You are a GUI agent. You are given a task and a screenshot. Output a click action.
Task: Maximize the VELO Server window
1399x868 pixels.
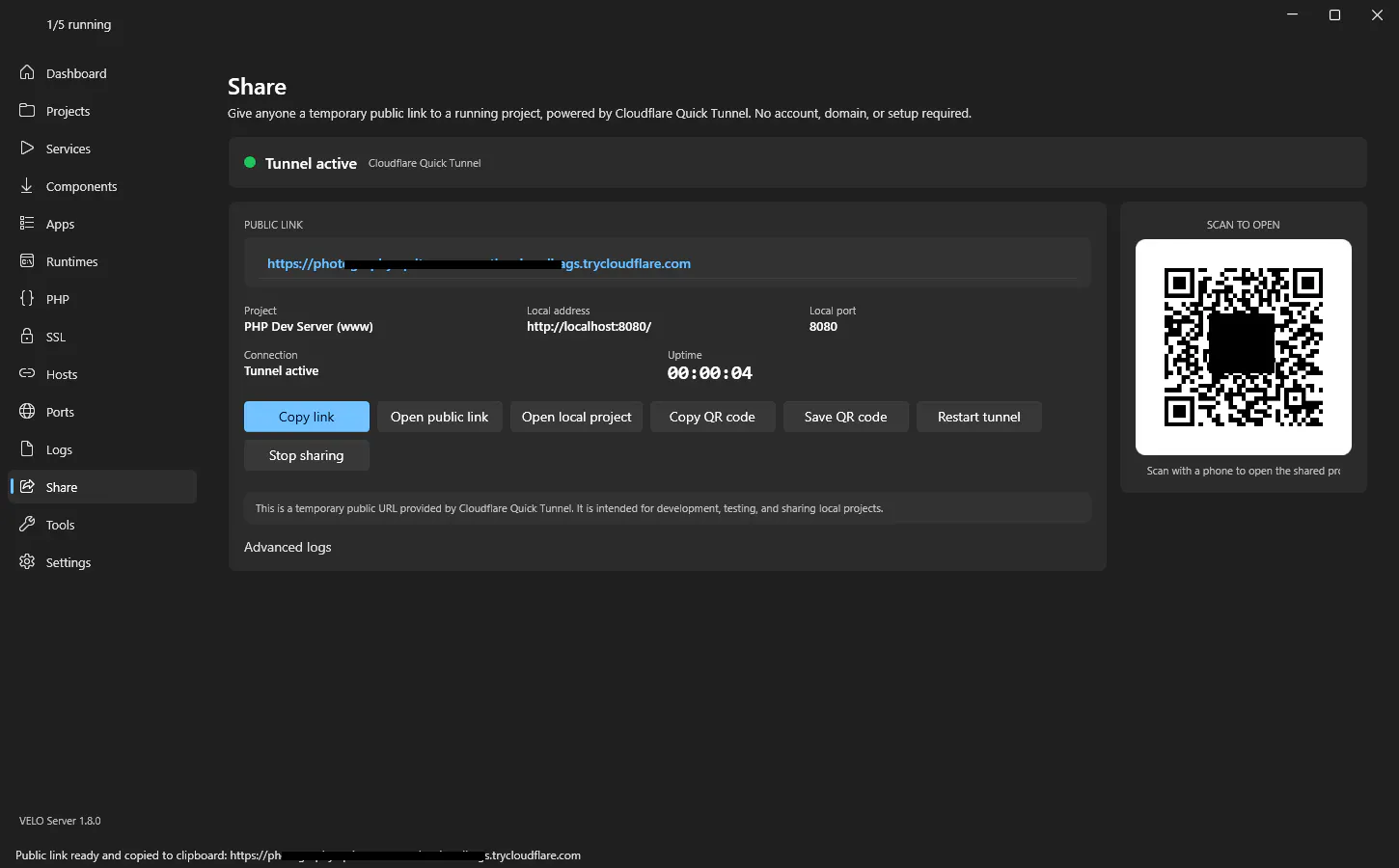pos(1335,14)
